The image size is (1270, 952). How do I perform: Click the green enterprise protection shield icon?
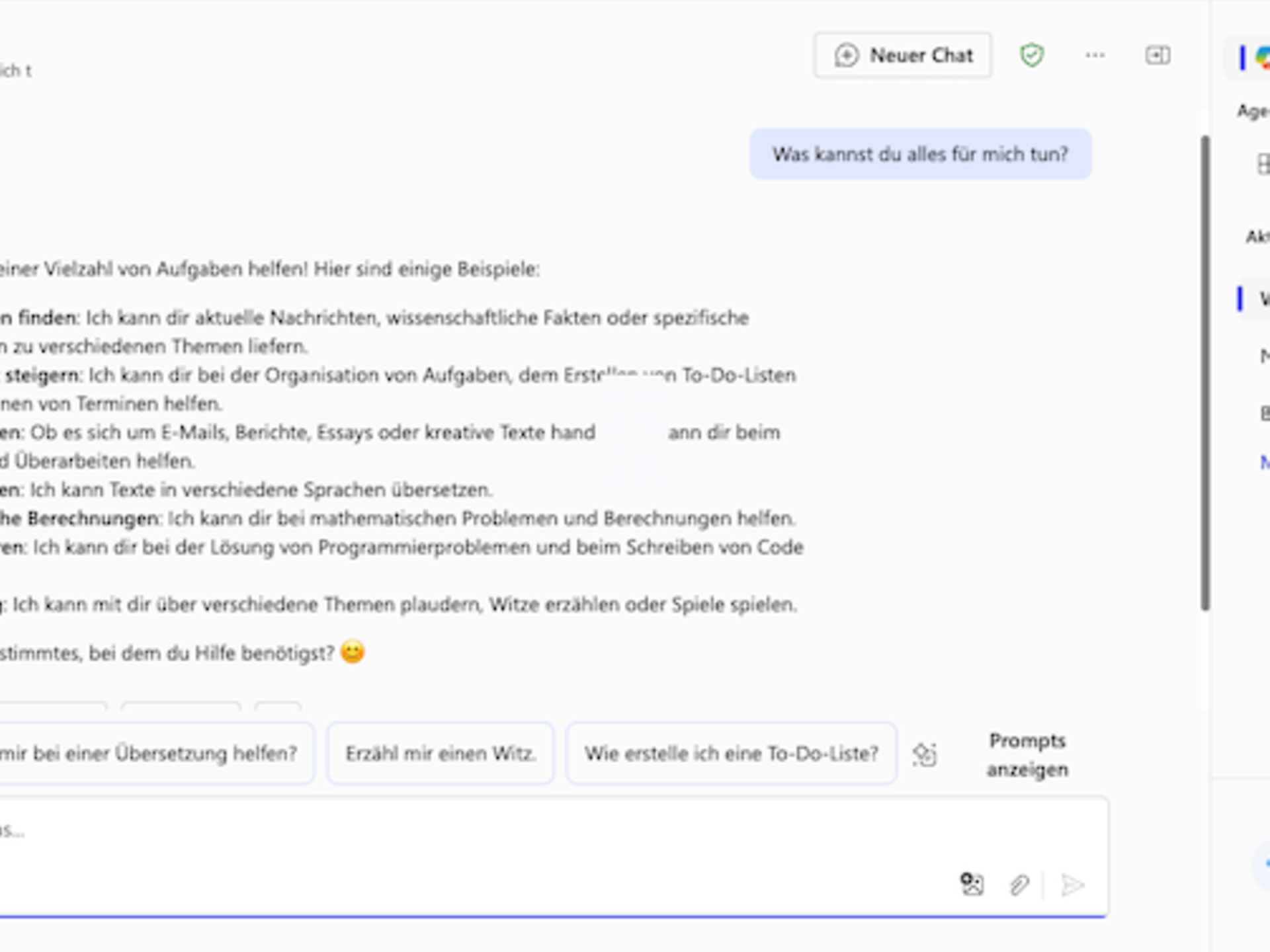click(1032, 56)
